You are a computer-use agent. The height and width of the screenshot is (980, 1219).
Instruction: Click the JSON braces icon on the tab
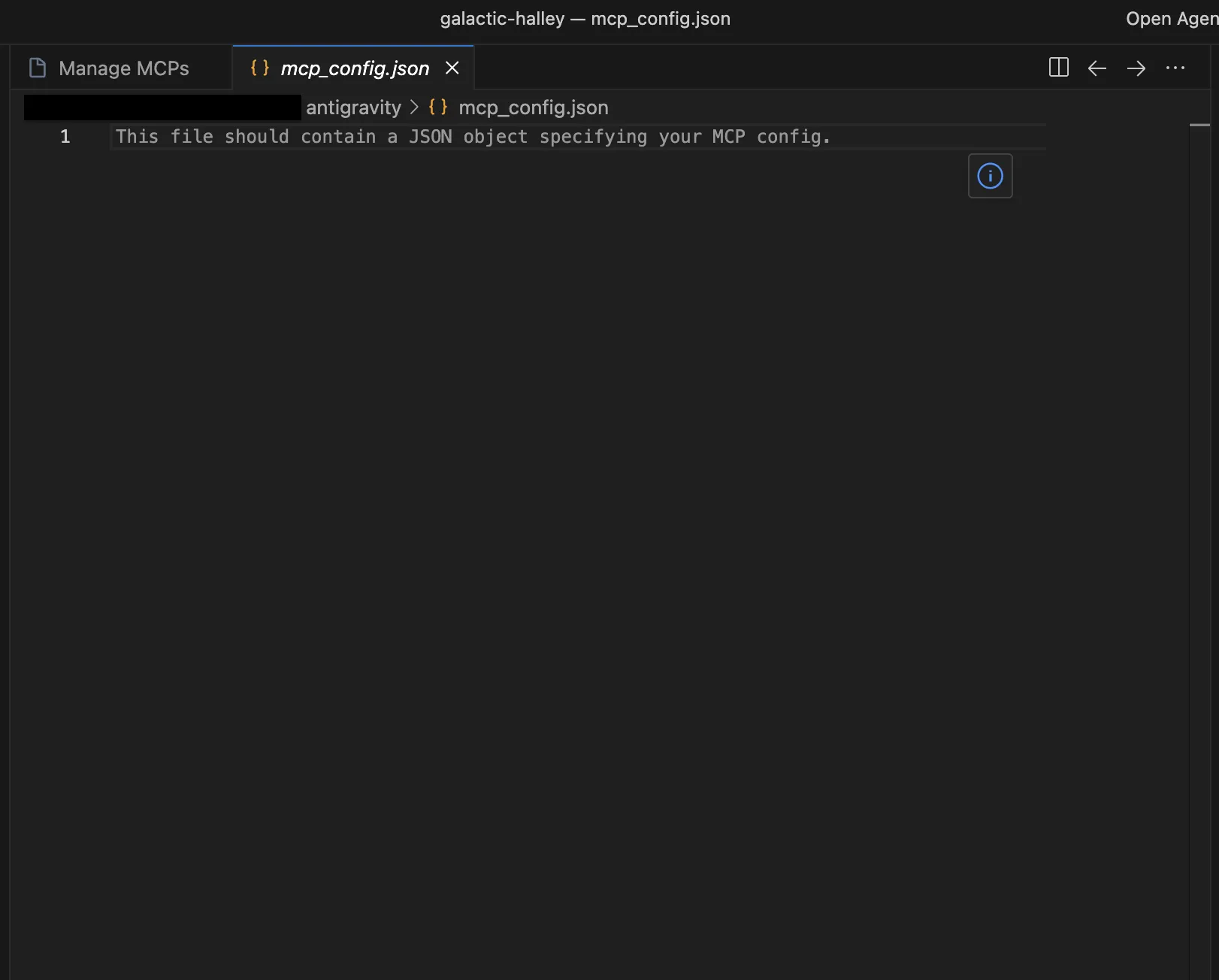(x=259, y=67)
